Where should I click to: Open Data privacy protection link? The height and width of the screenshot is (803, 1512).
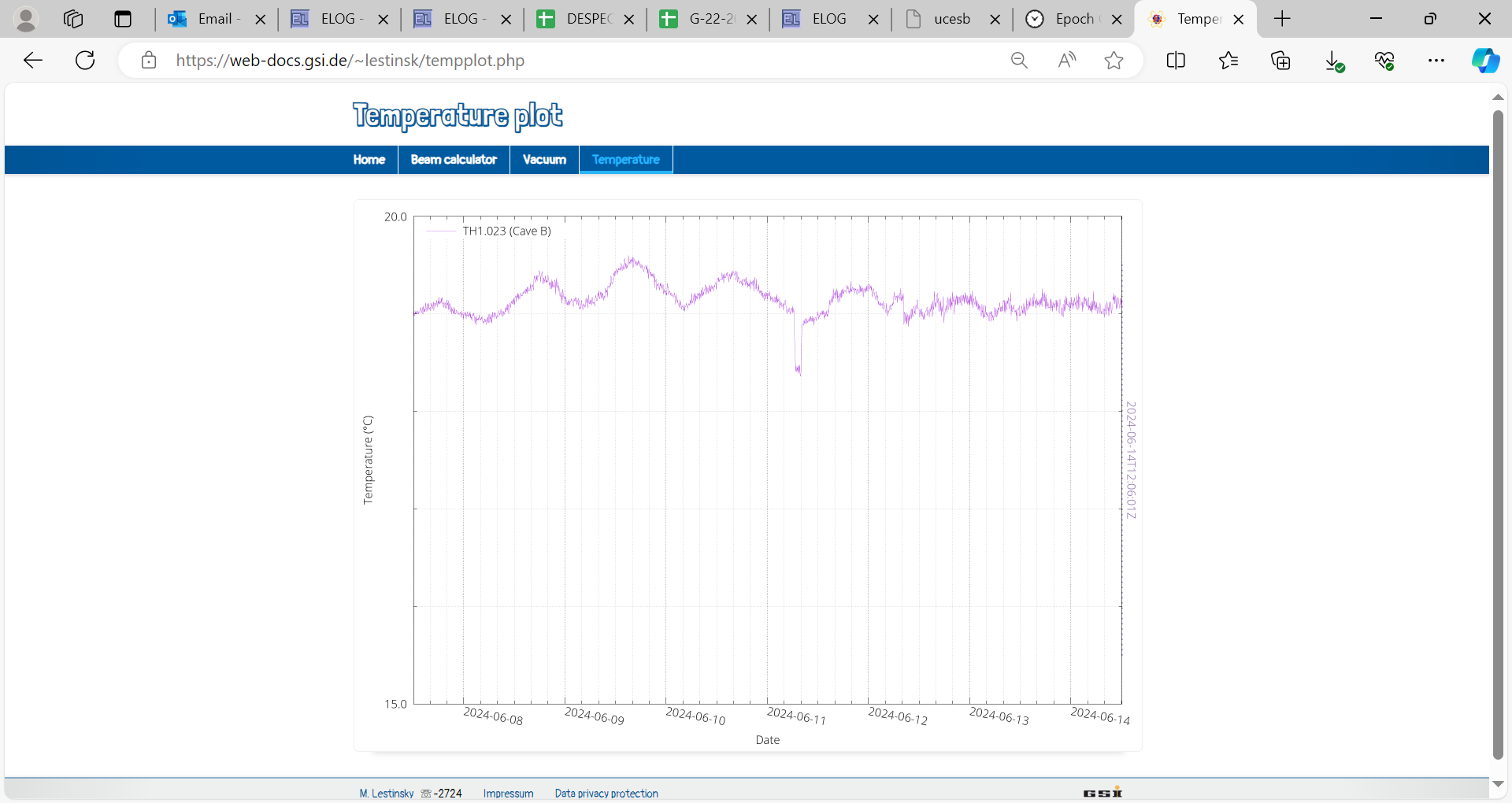point(606,794)
